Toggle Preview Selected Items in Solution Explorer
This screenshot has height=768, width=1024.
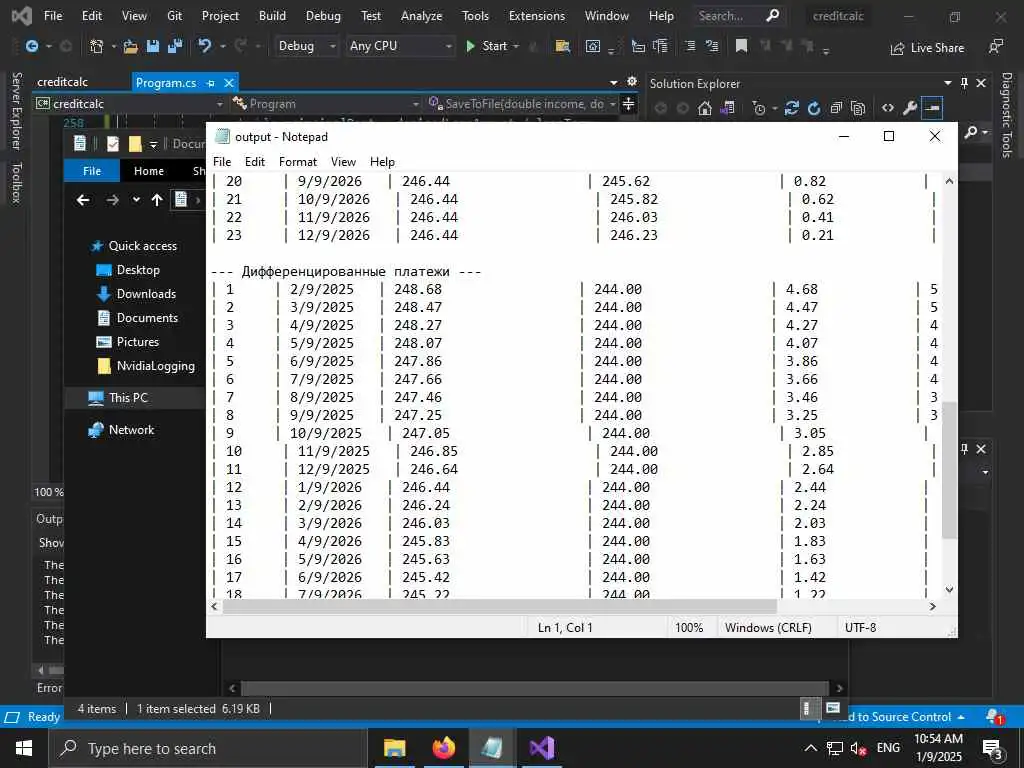tap(932, 108)
